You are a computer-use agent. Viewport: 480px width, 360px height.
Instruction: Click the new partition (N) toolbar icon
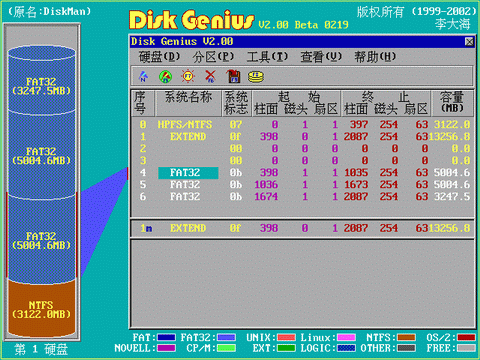pos(143,77)
